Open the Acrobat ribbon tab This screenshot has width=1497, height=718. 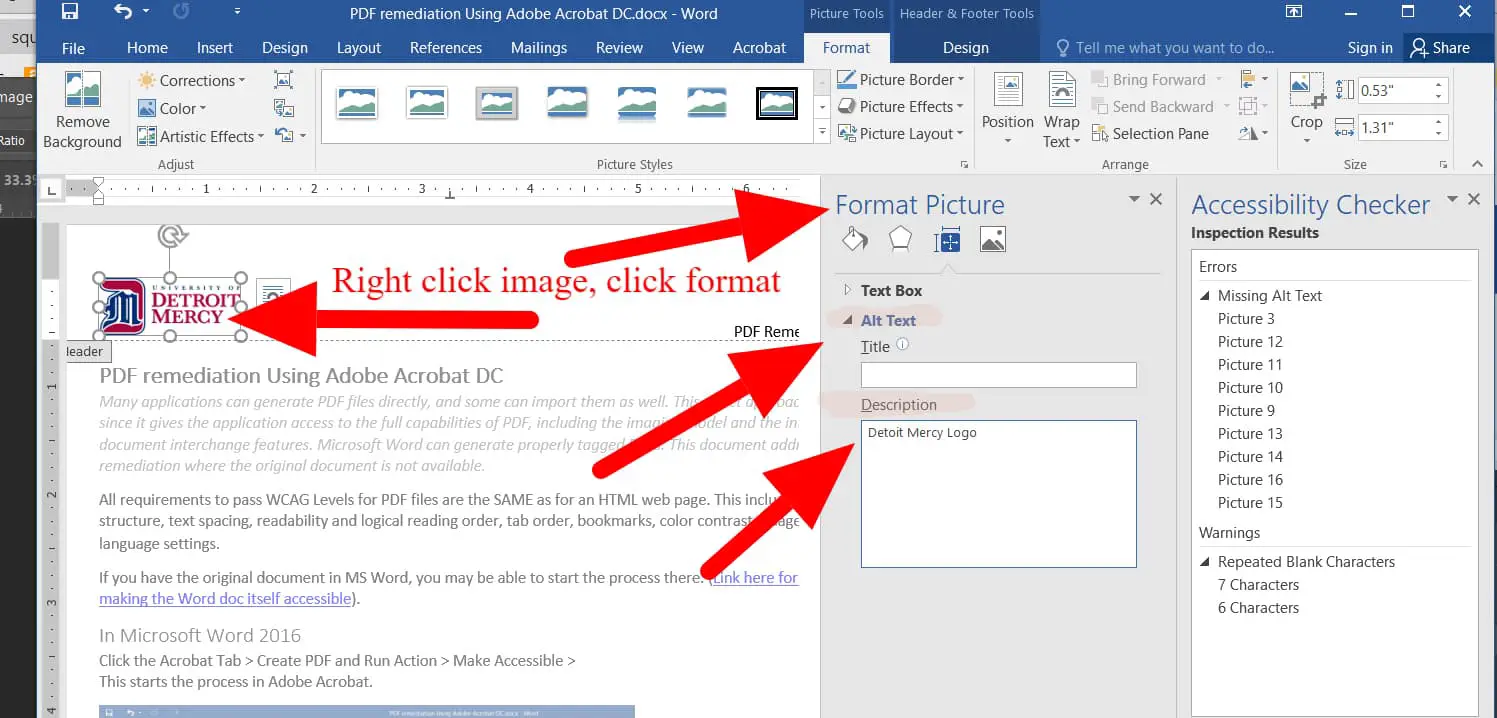coord(759,48)
